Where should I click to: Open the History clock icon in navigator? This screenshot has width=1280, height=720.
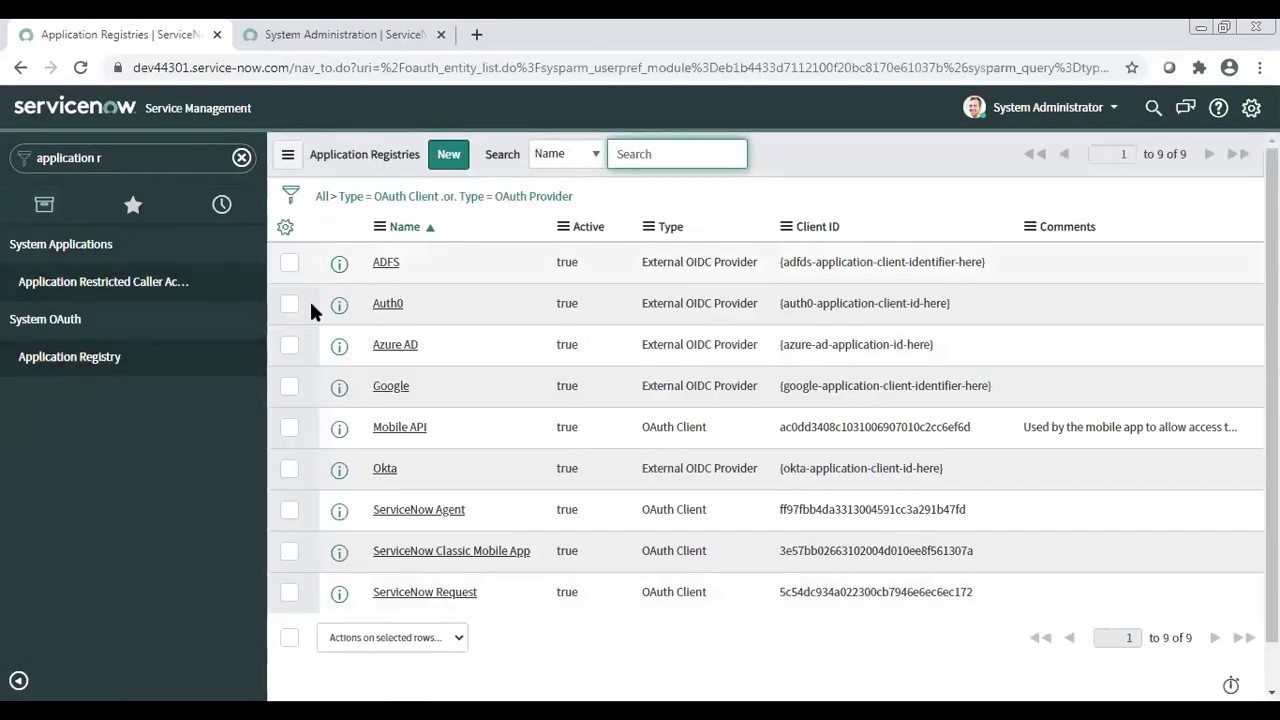coord(221,204)
